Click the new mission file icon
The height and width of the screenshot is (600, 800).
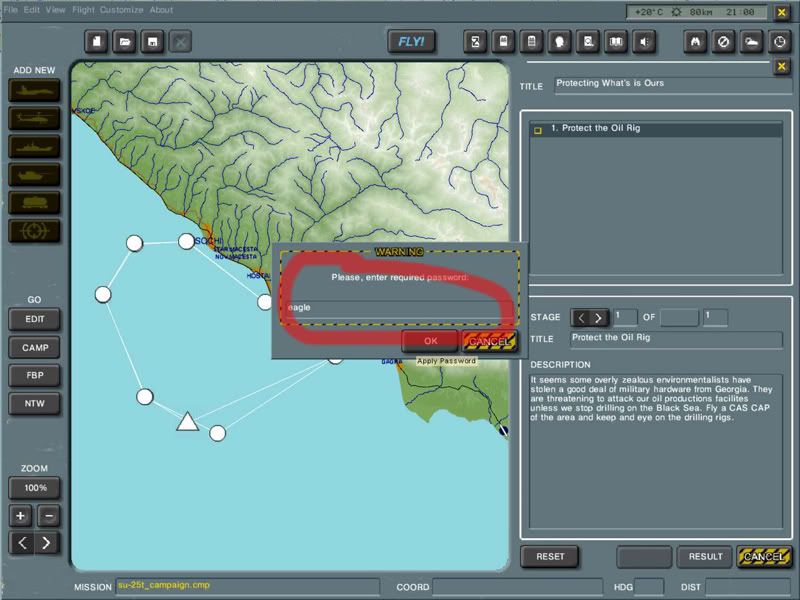[97, 41]
